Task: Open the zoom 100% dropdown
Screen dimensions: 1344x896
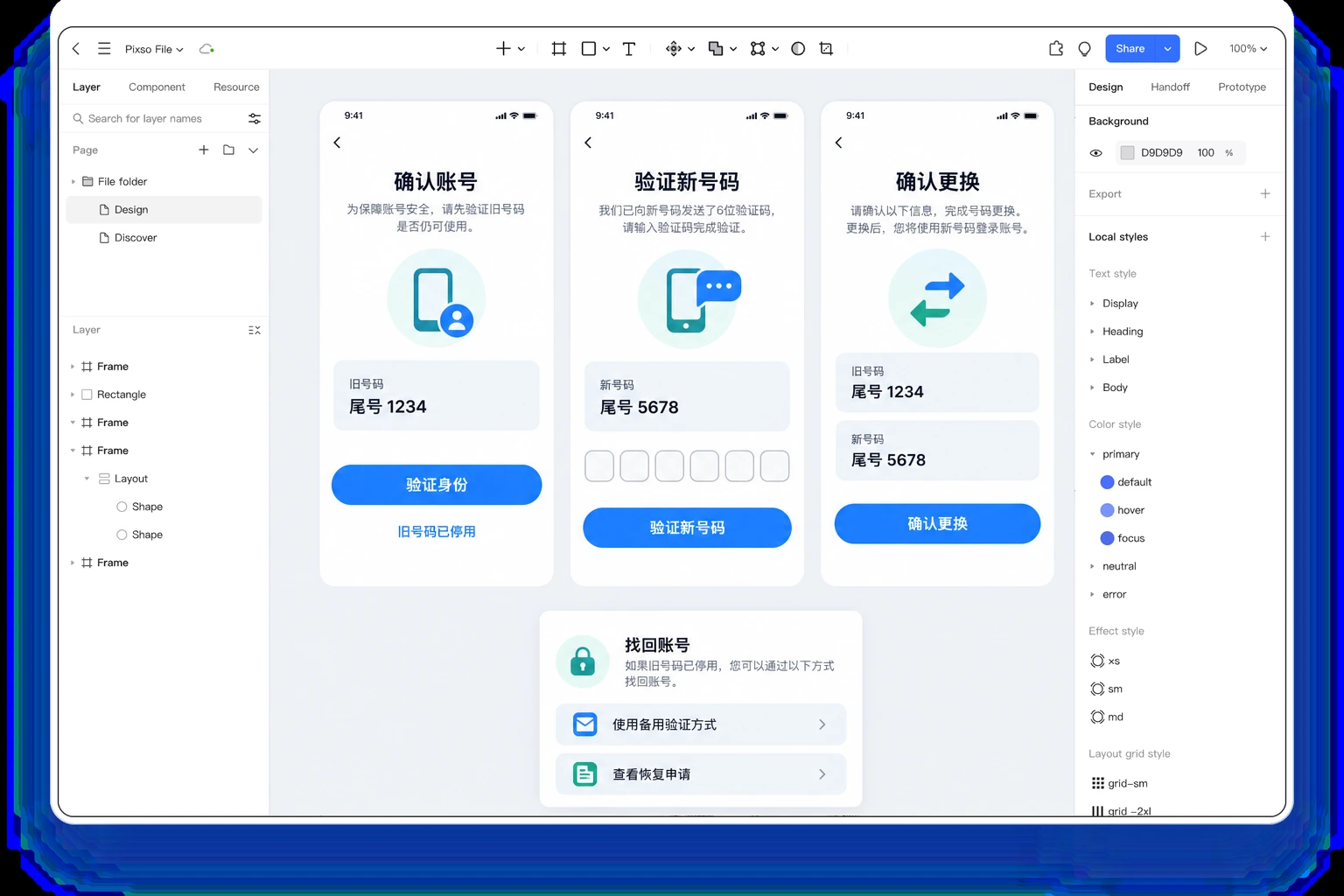Action: [1248, 49]
